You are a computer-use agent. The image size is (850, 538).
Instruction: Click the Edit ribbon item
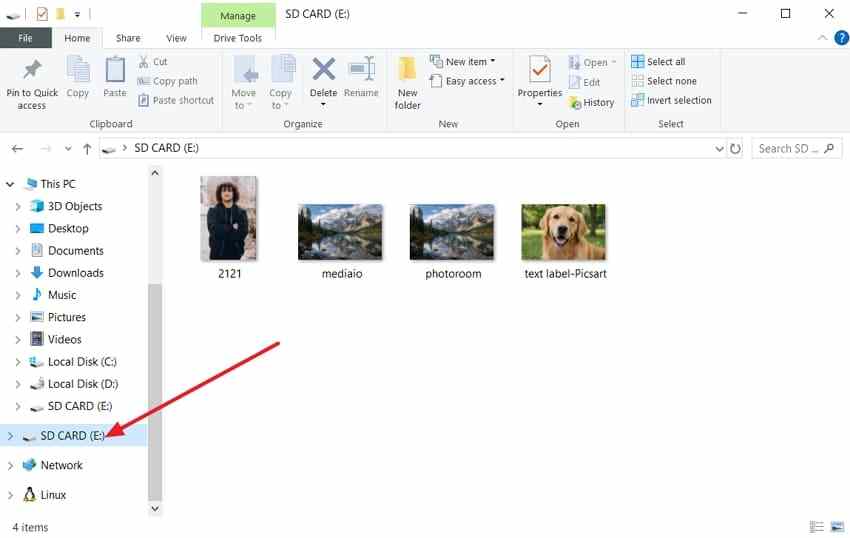pos(584,82)
